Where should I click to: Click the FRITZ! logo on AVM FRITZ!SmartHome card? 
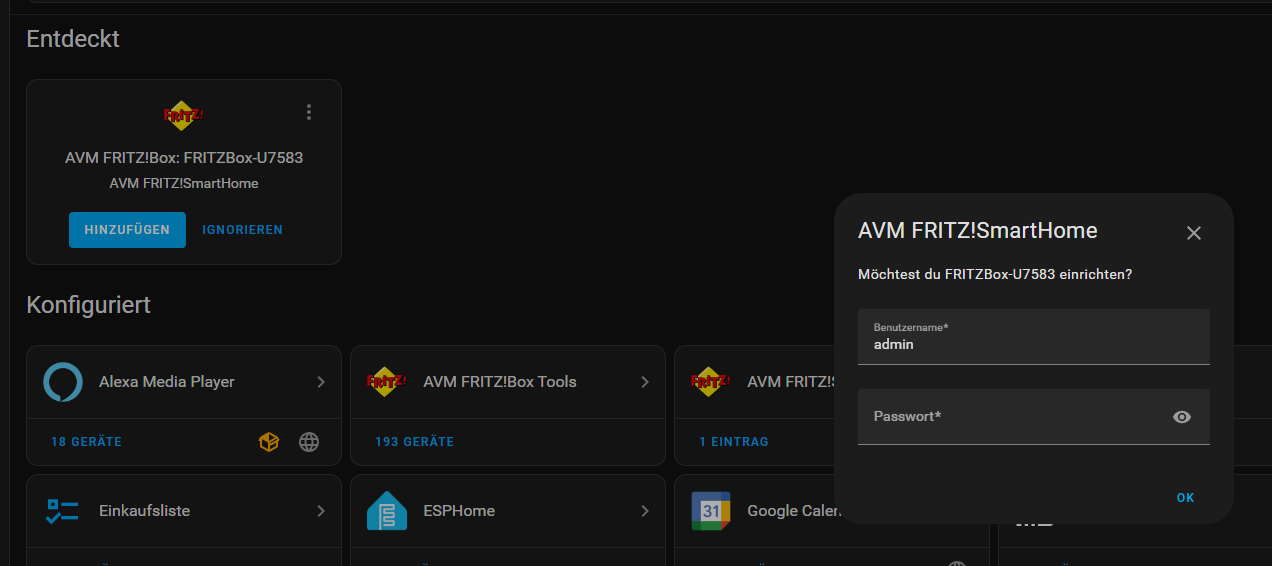(711, 382)
